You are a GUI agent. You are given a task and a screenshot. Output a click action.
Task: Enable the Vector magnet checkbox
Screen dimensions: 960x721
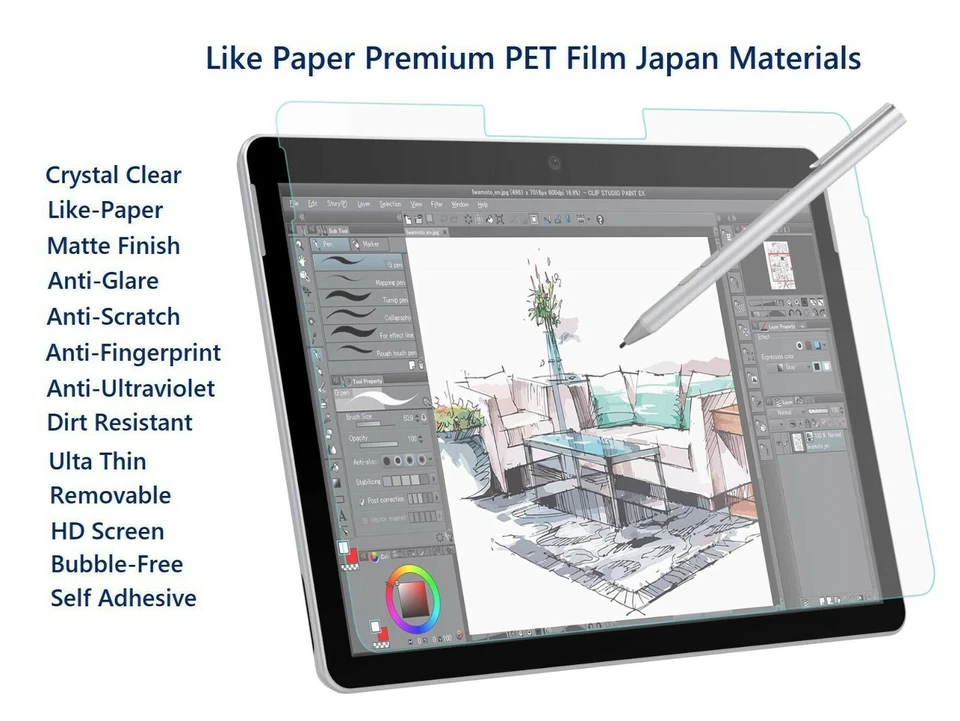366,519
